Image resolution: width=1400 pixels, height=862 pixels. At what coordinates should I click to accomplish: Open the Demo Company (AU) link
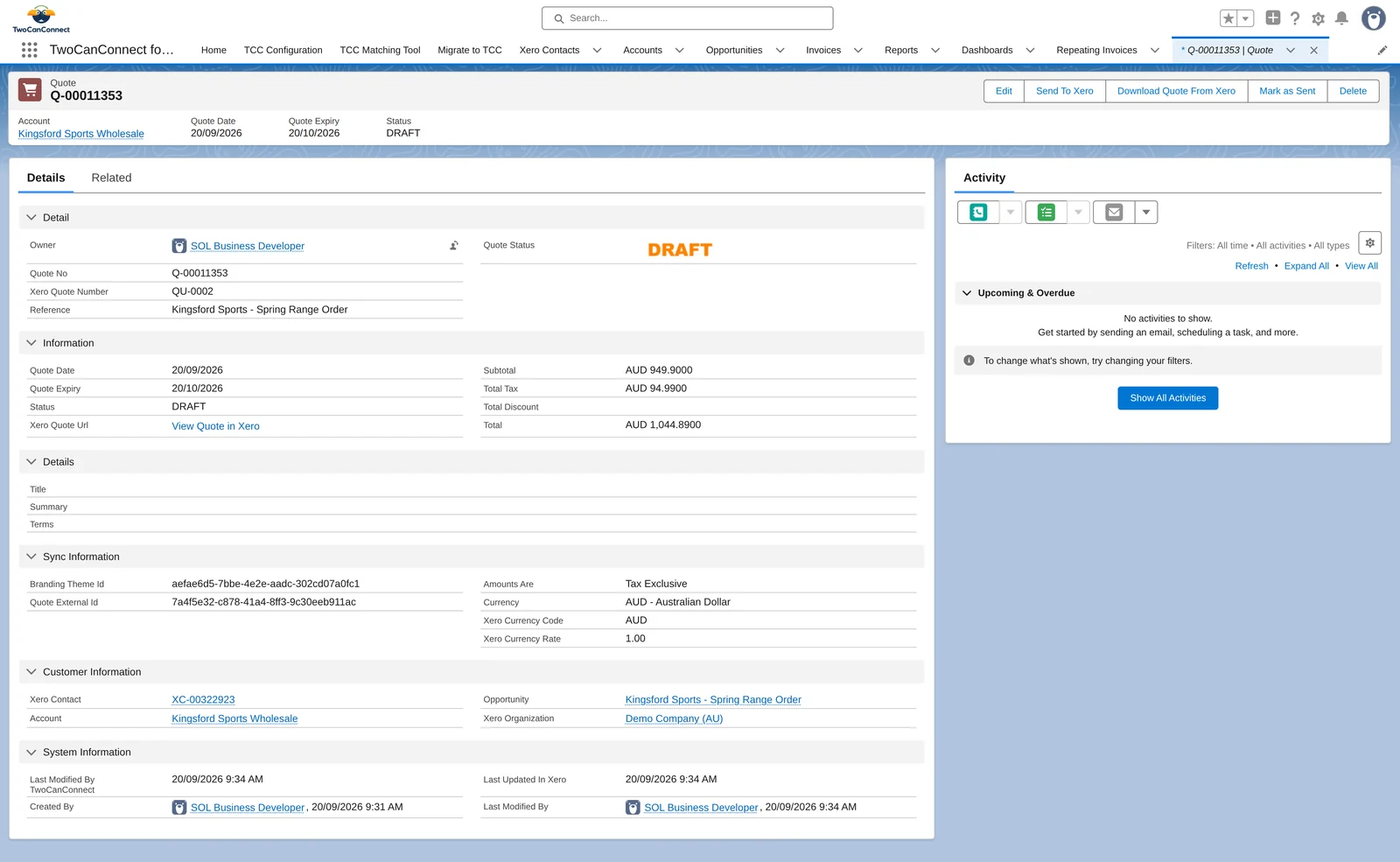pos(674,718)
